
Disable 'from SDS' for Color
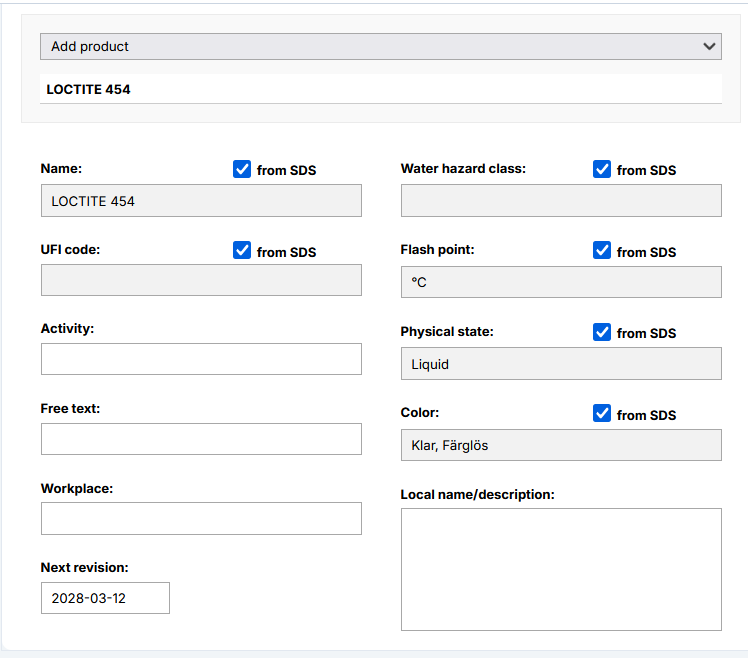(x=602, y=413)
